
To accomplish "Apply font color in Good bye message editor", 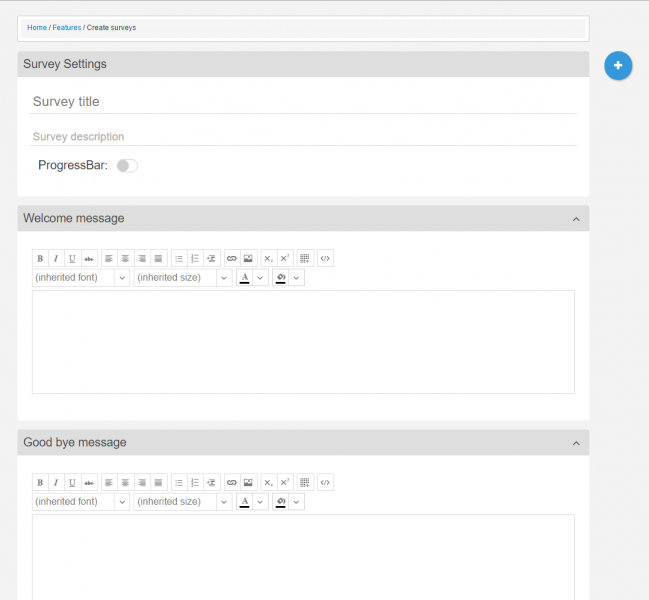I will pos(245,502).
